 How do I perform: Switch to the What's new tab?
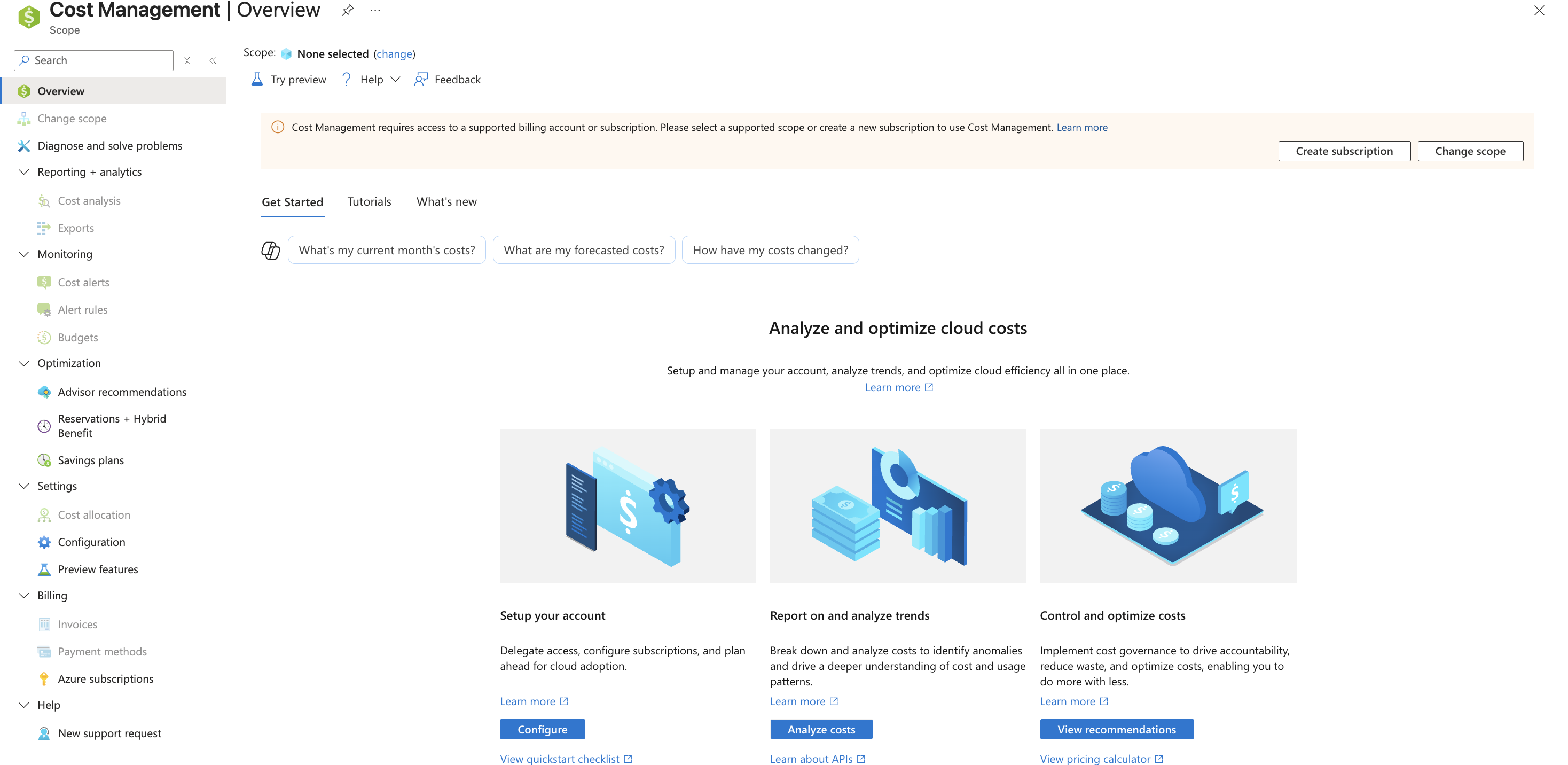[446, 201]
